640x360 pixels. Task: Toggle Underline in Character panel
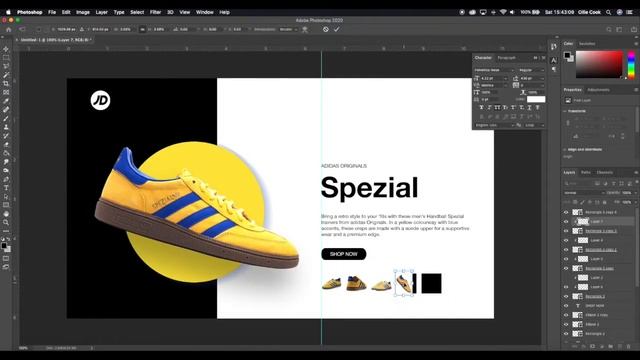click(529, 107)
